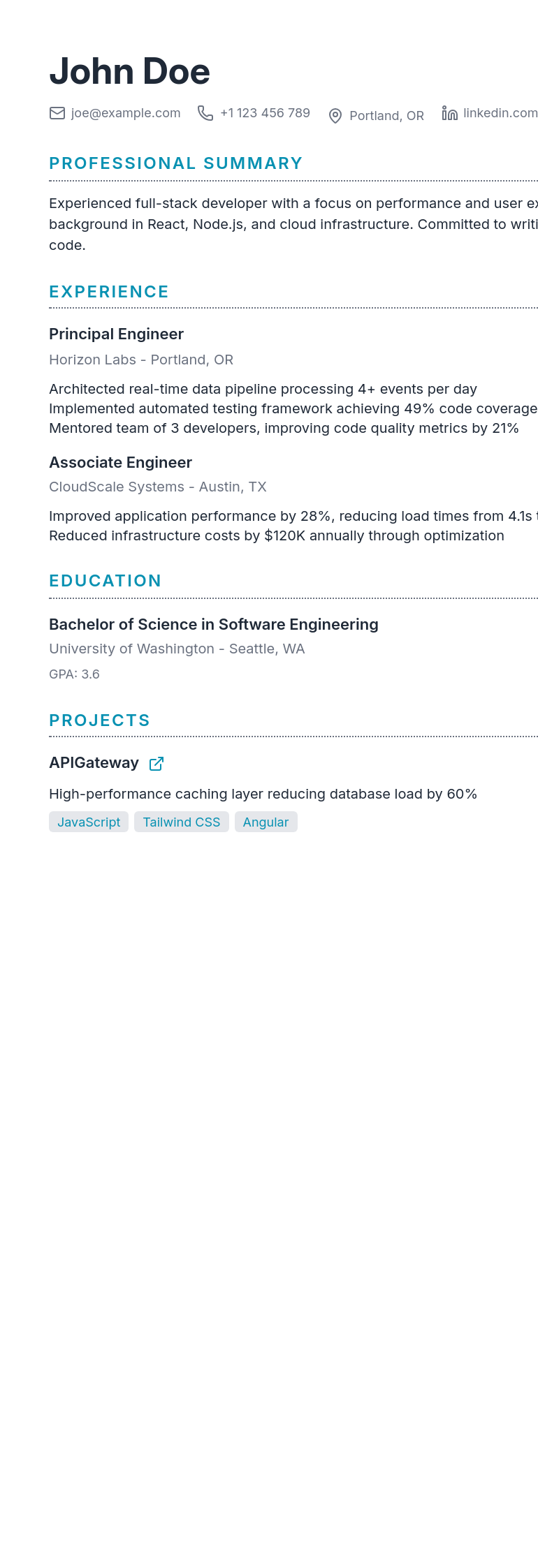Click the Professional Summary section heading
The image size is (538, 1568).
(x=176, y=163)
